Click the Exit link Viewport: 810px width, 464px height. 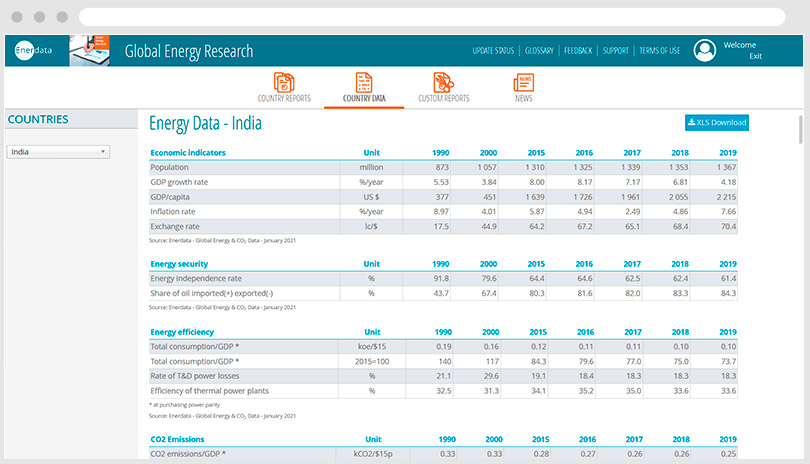tap(755, 57)
